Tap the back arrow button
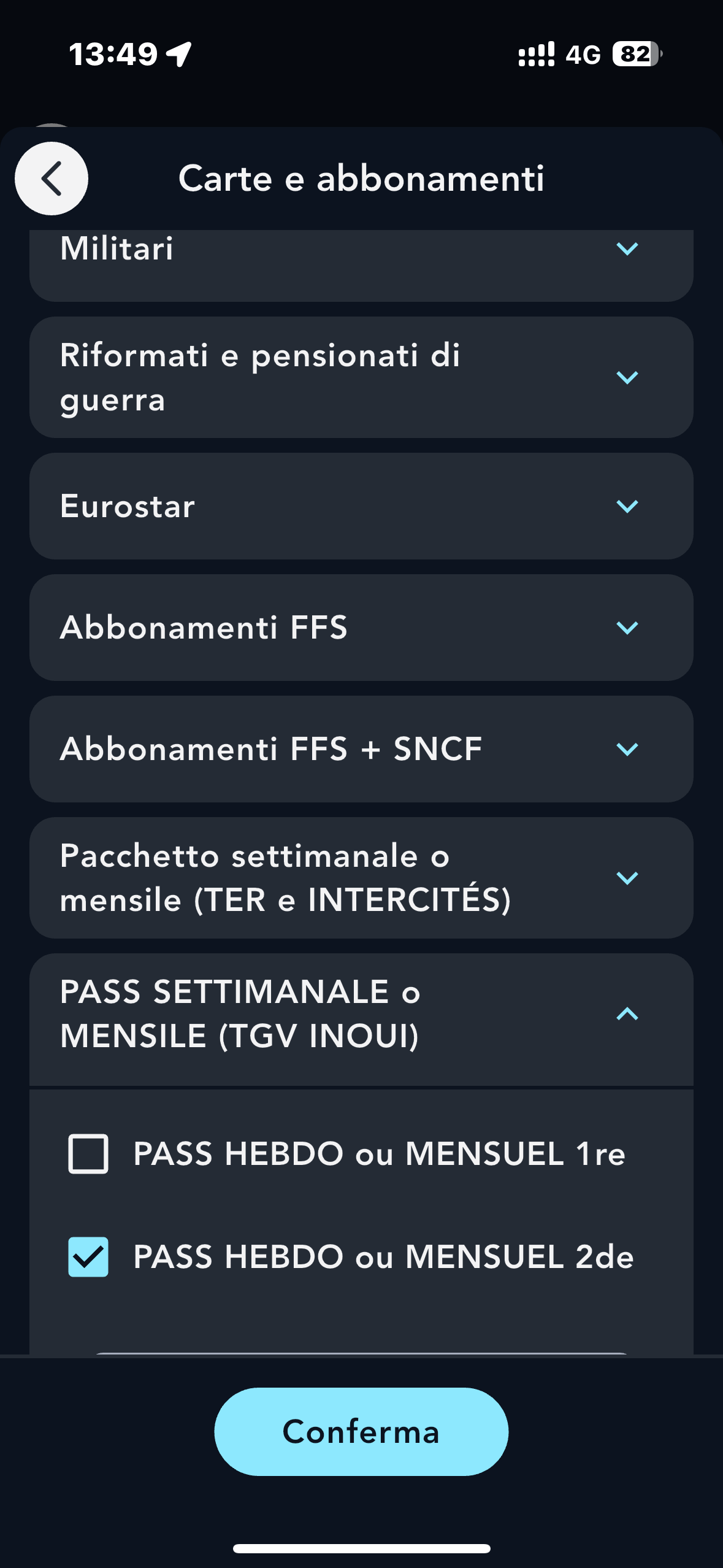 pyautogui.click(x=52, y=179)
